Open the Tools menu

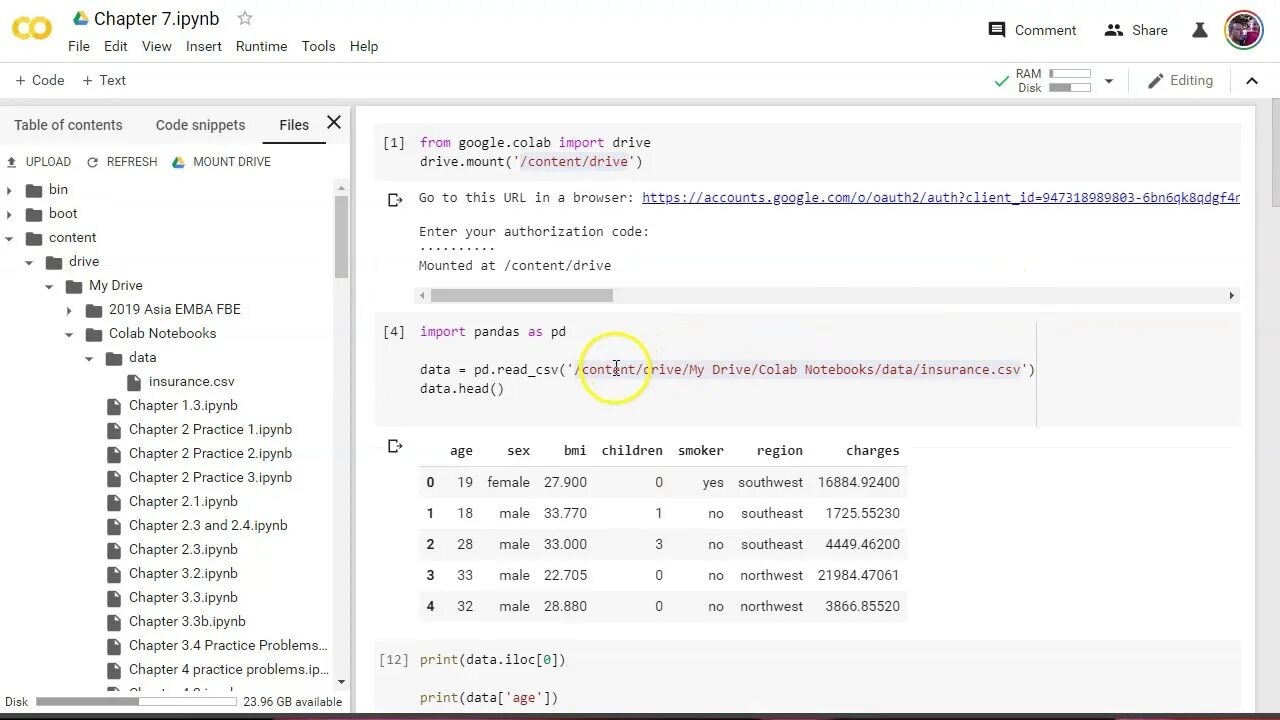(319, 46)
